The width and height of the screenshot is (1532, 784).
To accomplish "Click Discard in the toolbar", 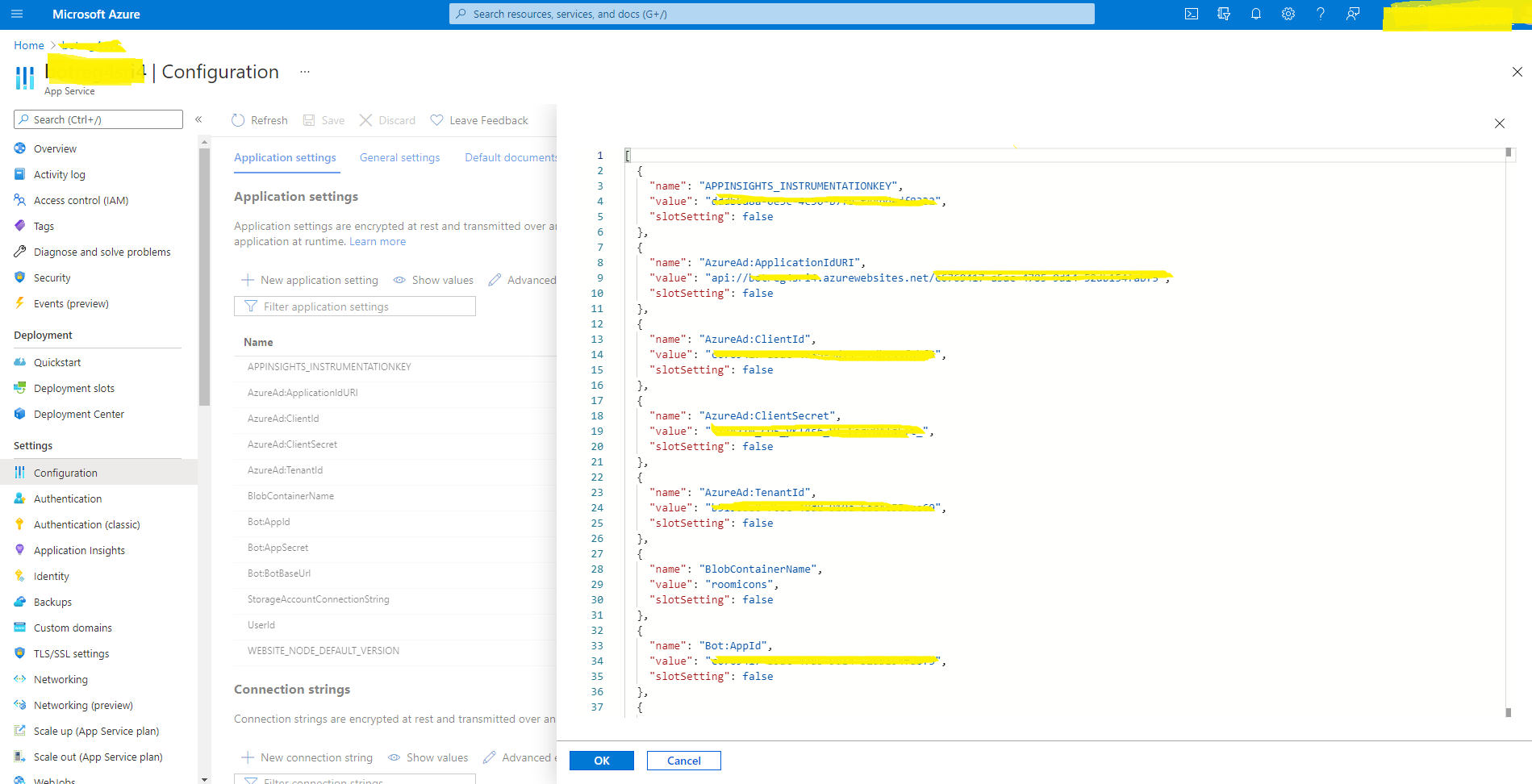I will [x=387, y=120].
